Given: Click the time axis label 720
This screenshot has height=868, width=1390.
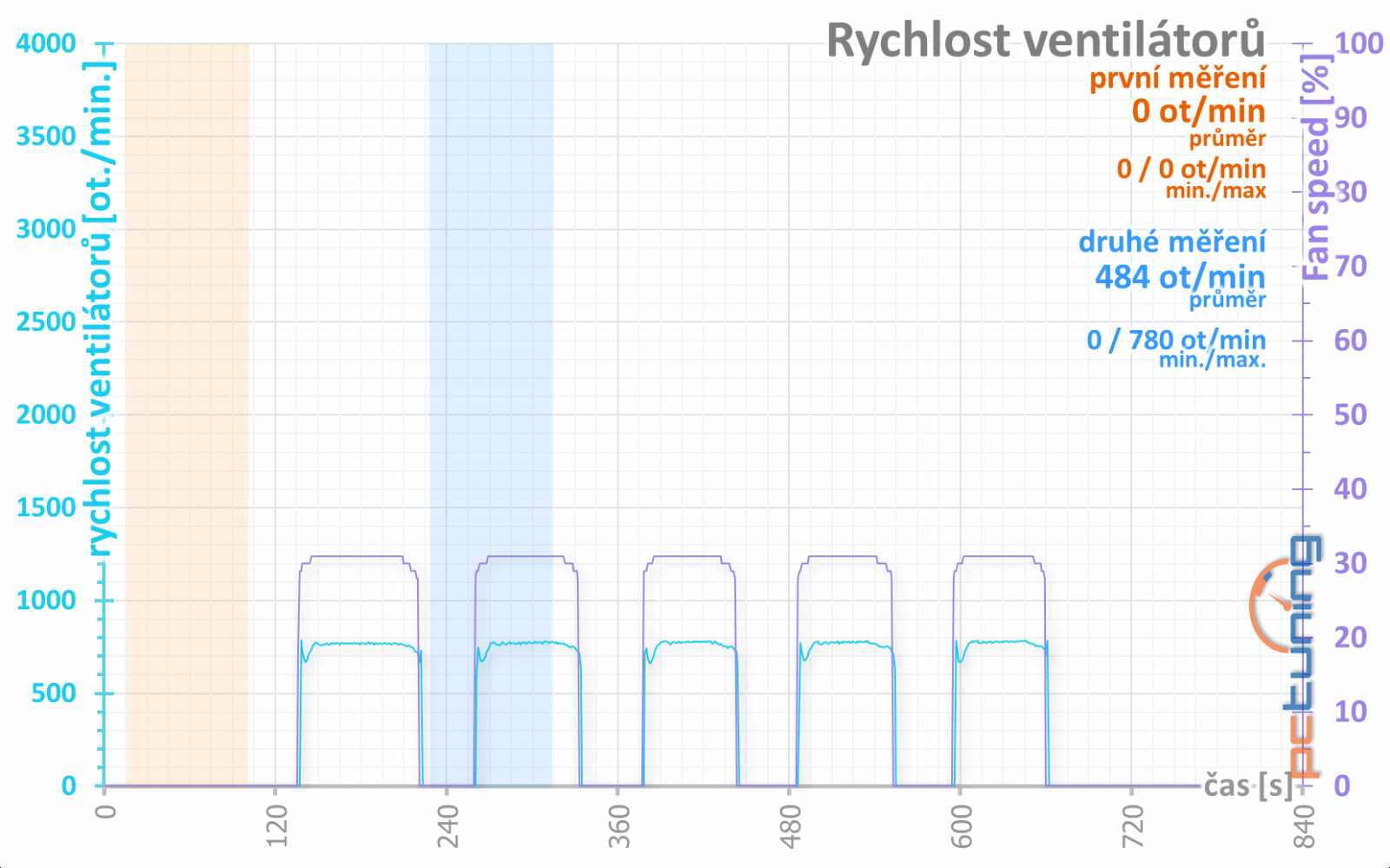Looking at the screenshot, I should [x=1132, y=825].
